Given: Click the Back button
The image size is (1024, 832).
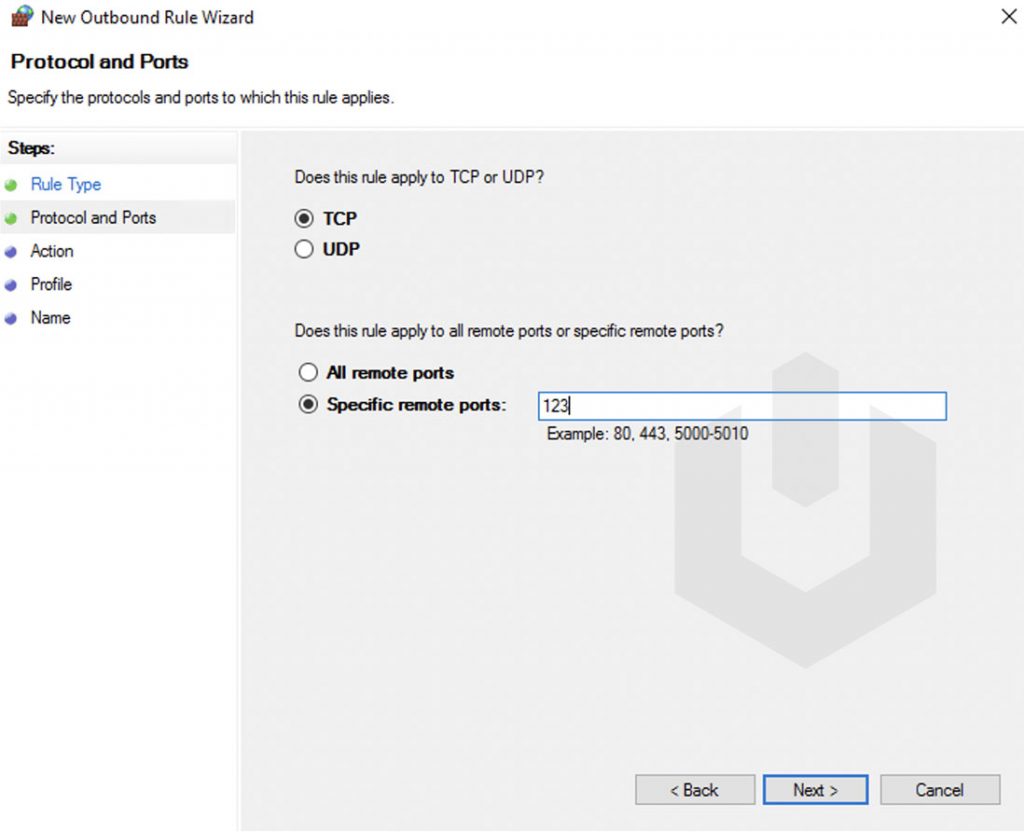Looking at the screenshot, I should (x=694, y=789).
